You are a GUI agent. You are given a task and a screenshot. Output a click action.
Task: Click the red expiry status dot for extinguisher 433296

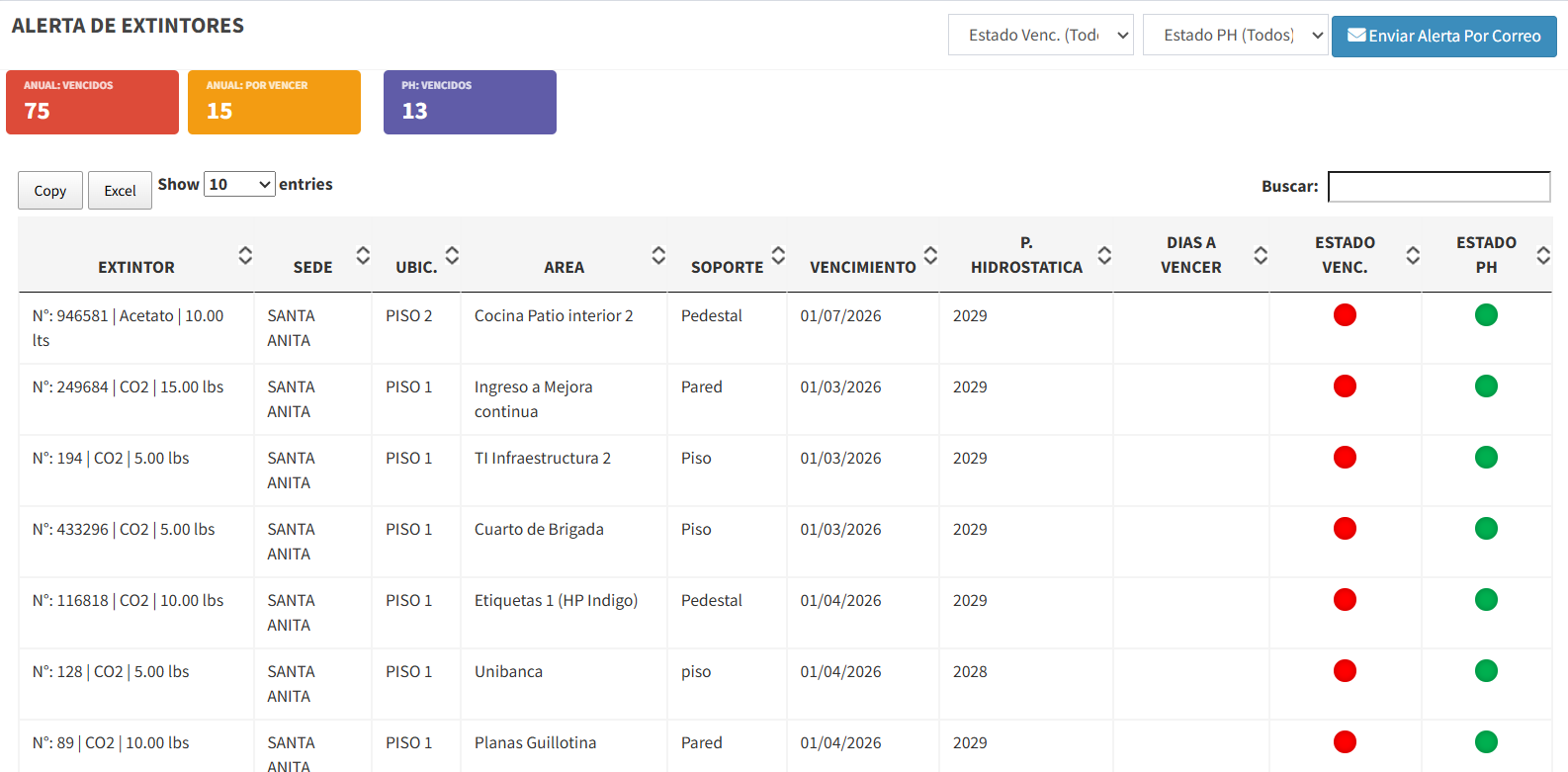point(1345,529)
